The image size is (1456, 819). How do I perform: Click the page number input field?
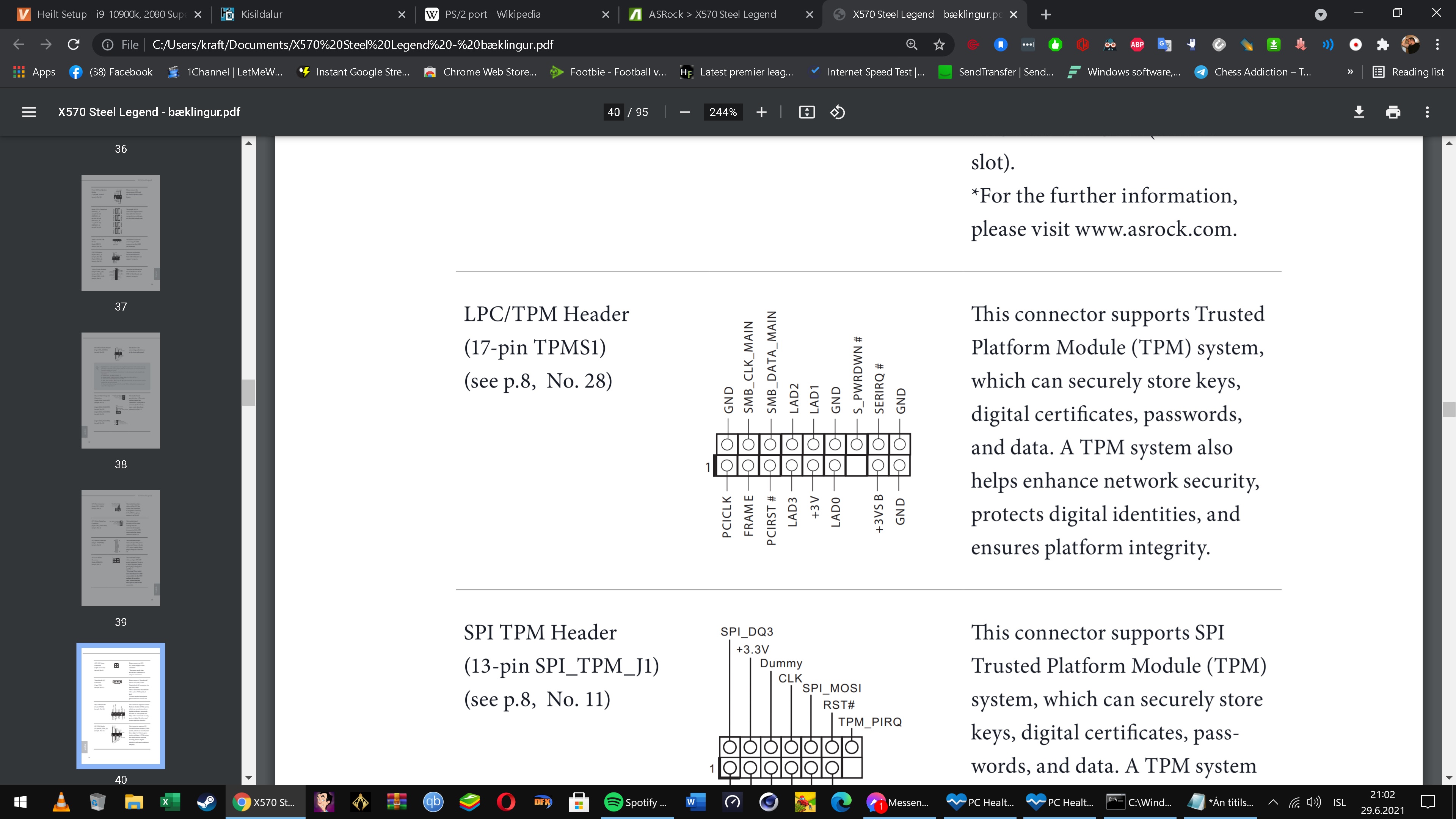pos(613,112)
